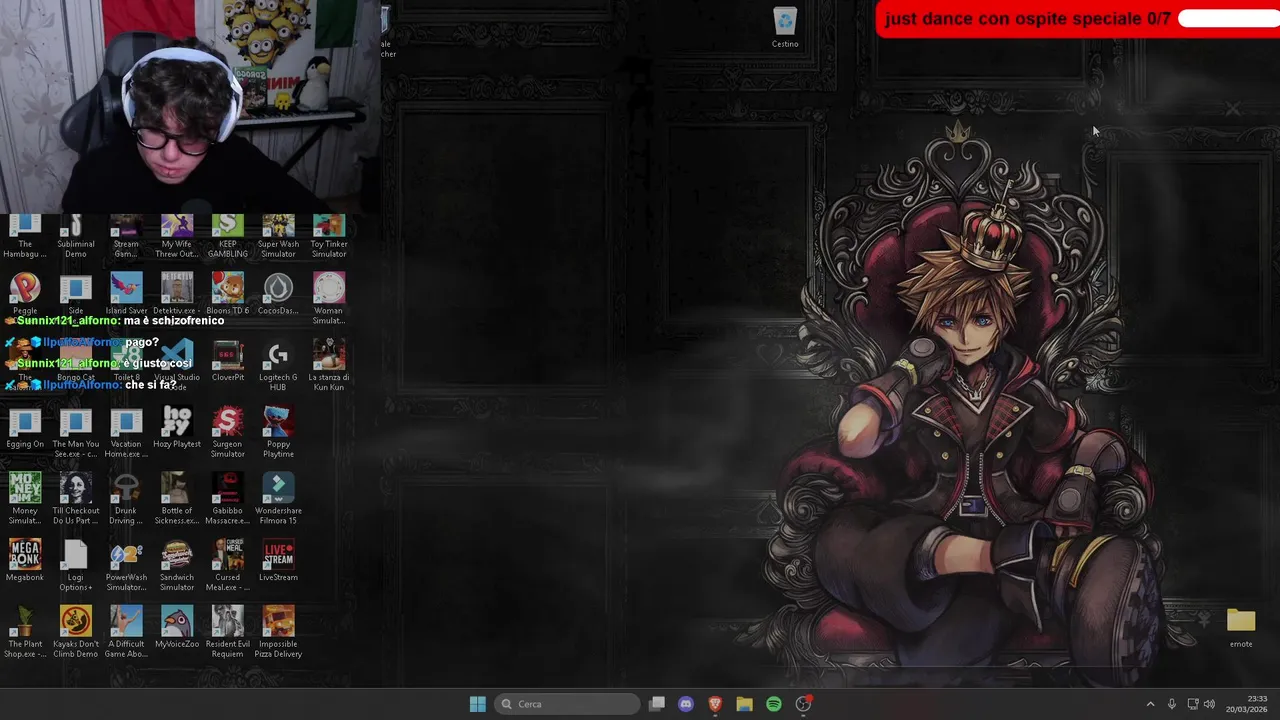Launch Cursed Meal.exe shortcut
This screenshot has height=720, width=1280.
tap(228, 566)
